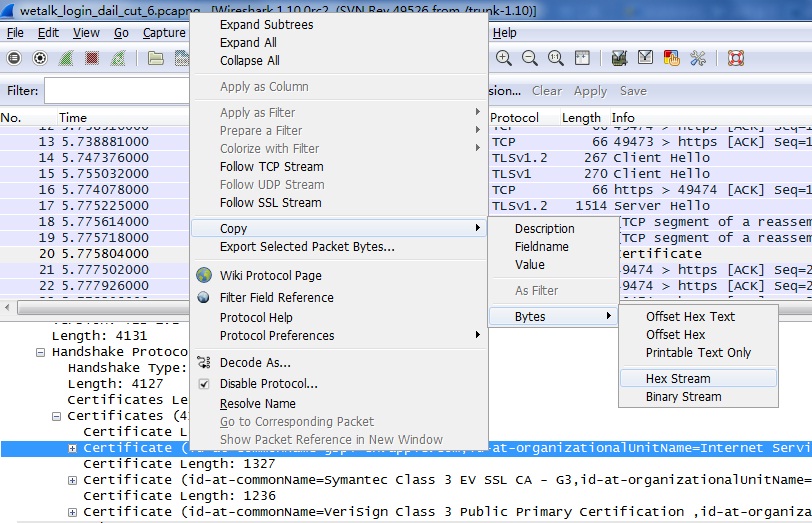Open the coloring rules editor
Screen dimensions: 812x523
point(671,58)
